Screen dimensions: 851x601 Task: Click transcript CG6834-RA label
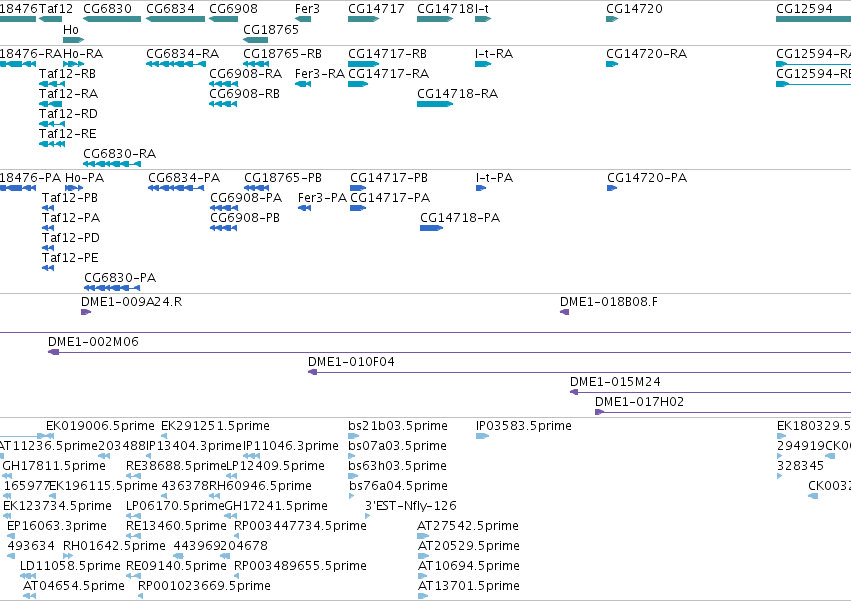coord(182,54)
